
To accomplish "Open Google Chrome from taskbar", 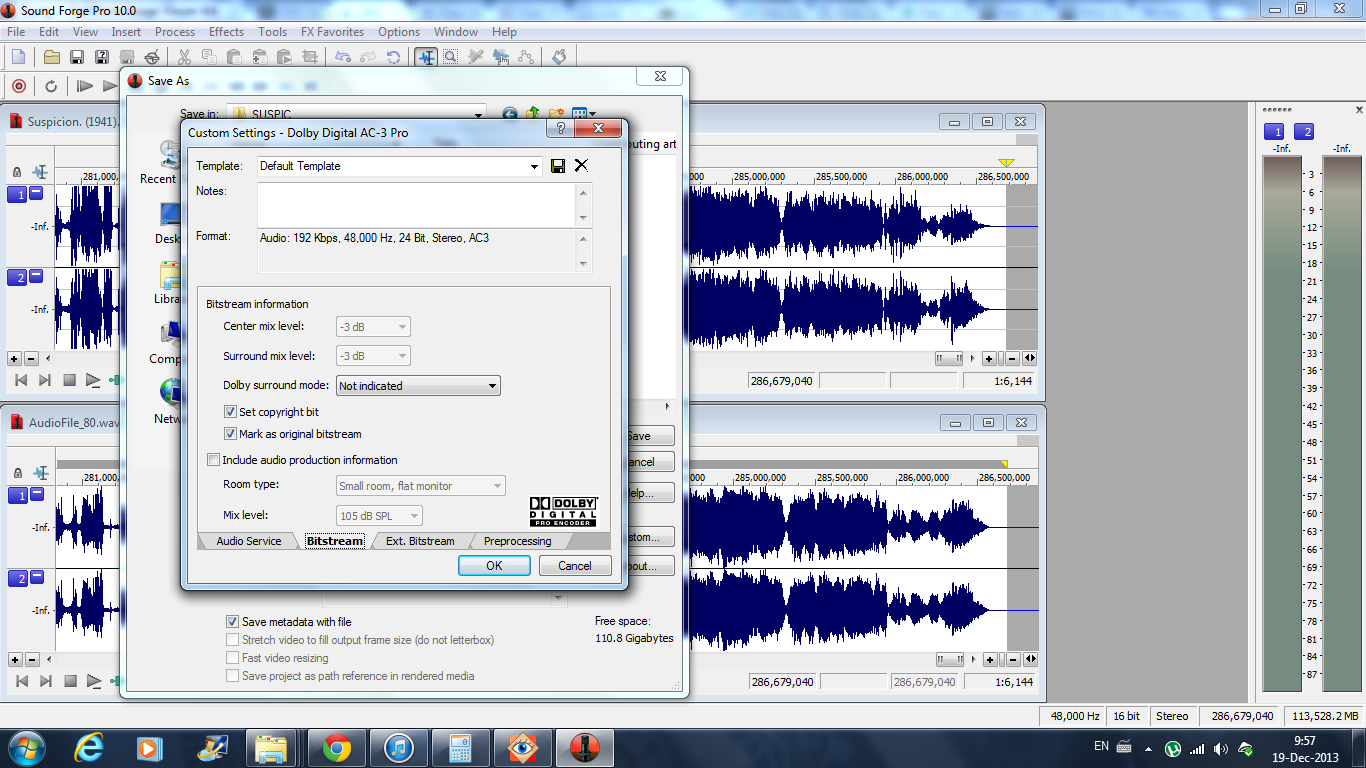I will tap(336, 747).
